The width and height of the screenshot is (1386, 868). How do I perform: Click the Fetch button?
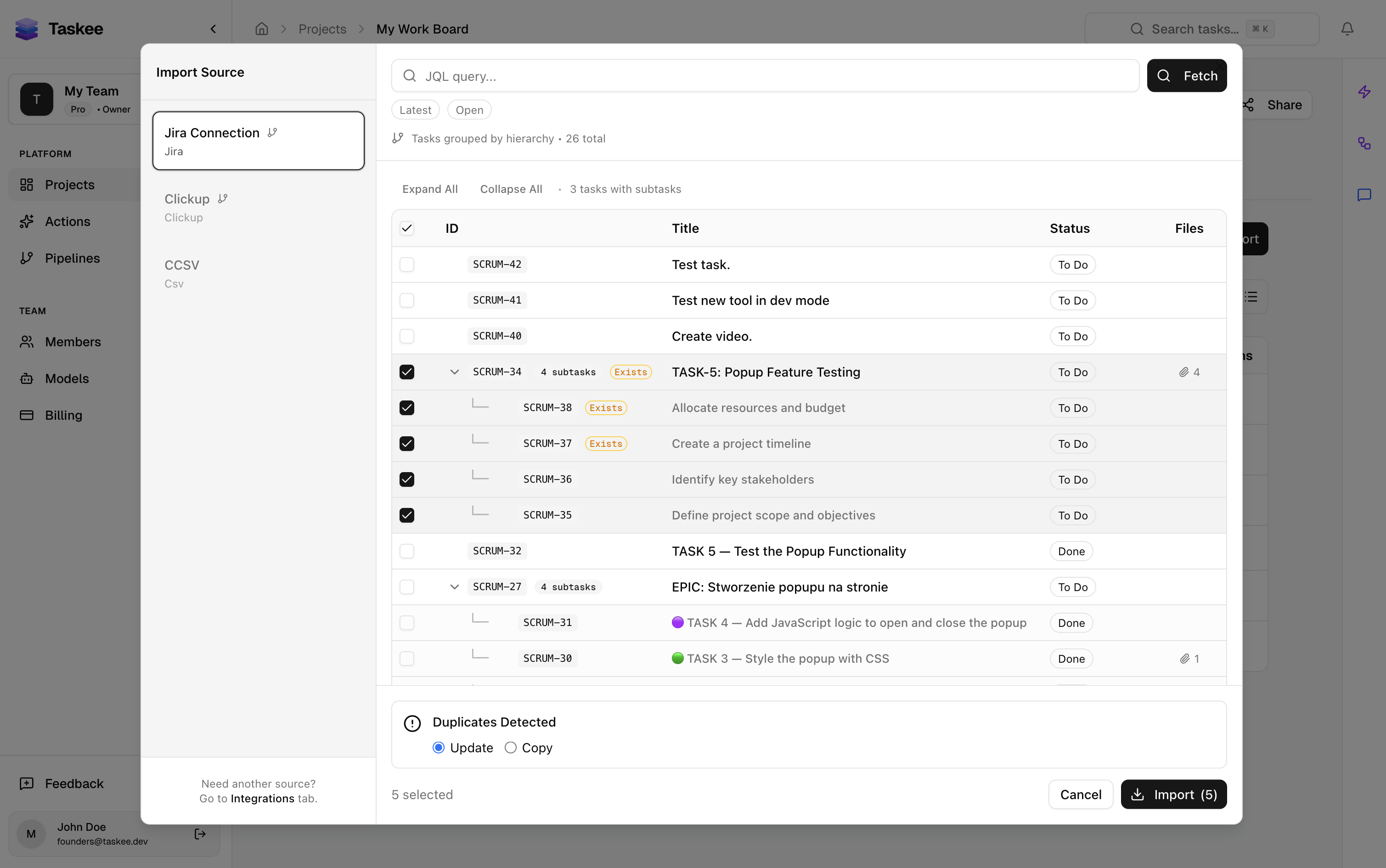1186,75
